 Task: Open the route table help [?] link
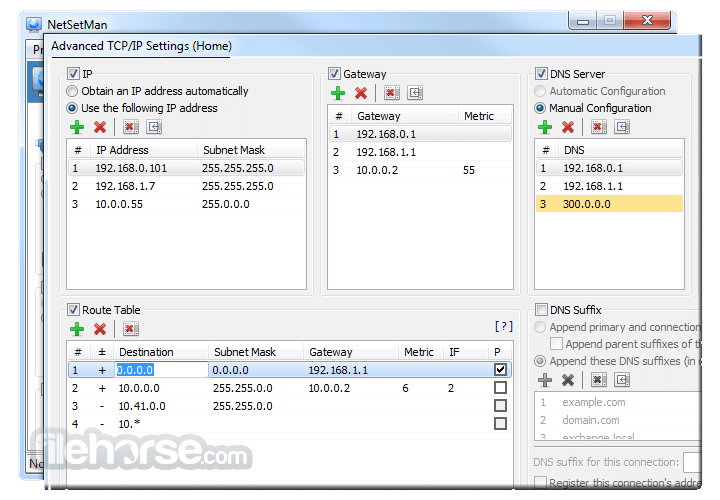pyautogui.click(x=504, y=326)
